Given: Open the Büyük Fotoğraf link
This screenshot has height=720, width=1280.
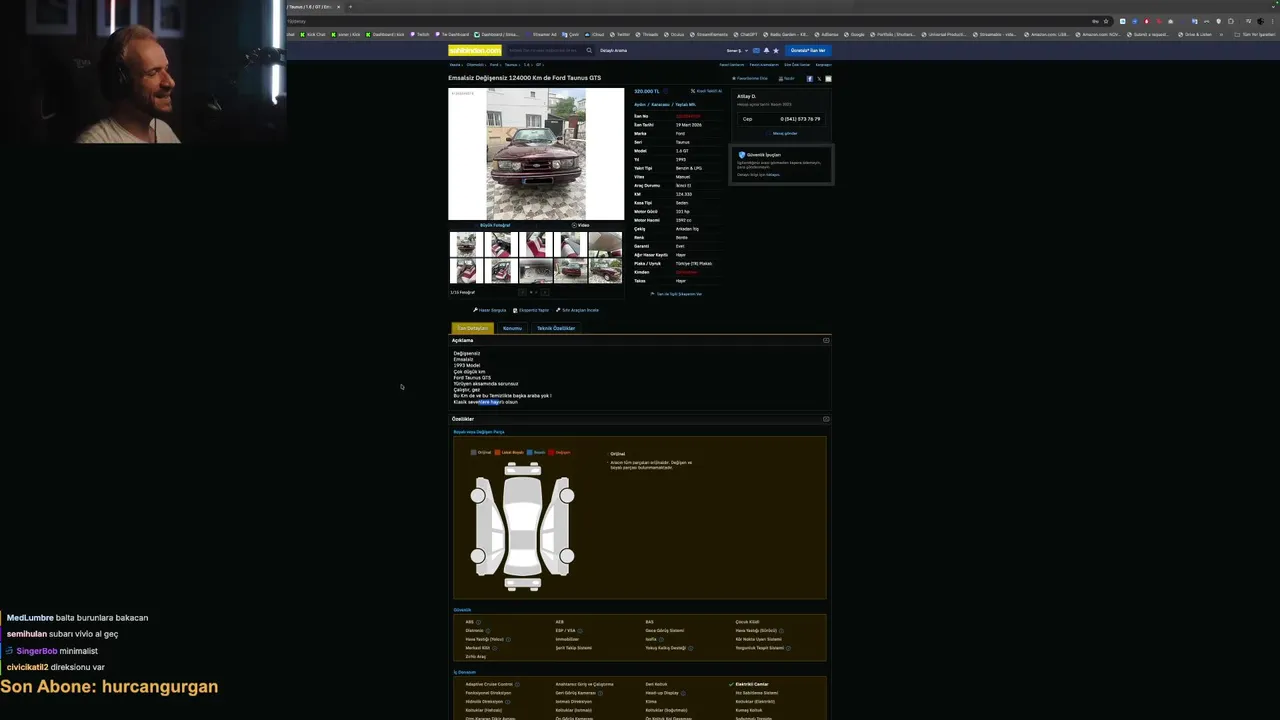Looking at the screenshot, I should [x=495, y=225].
